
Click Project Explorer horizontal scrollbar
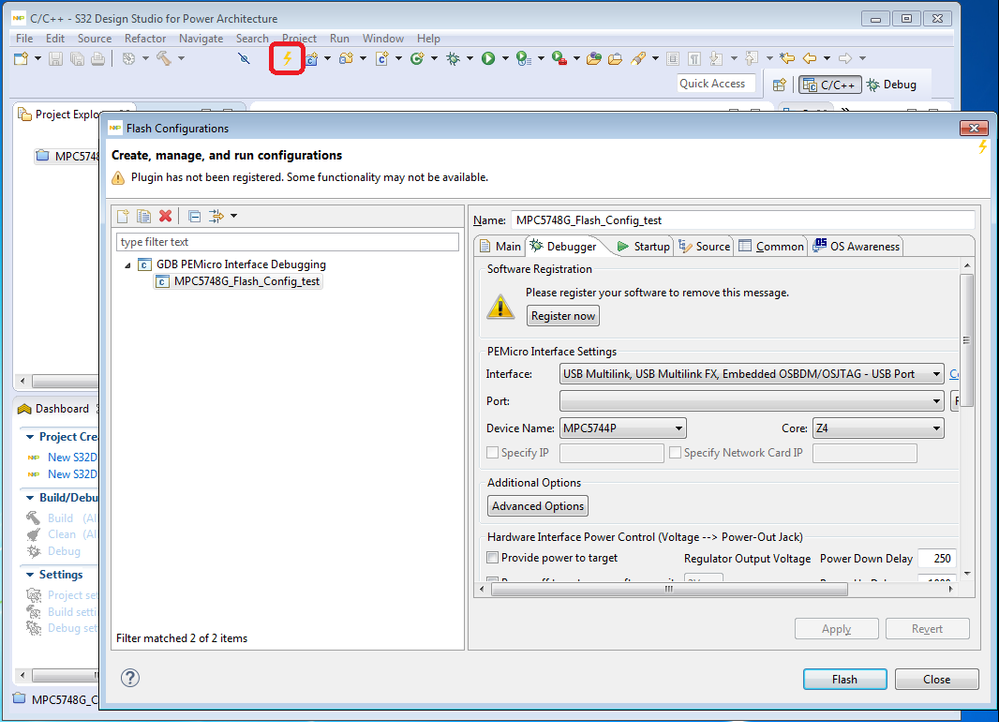point(64,381)
